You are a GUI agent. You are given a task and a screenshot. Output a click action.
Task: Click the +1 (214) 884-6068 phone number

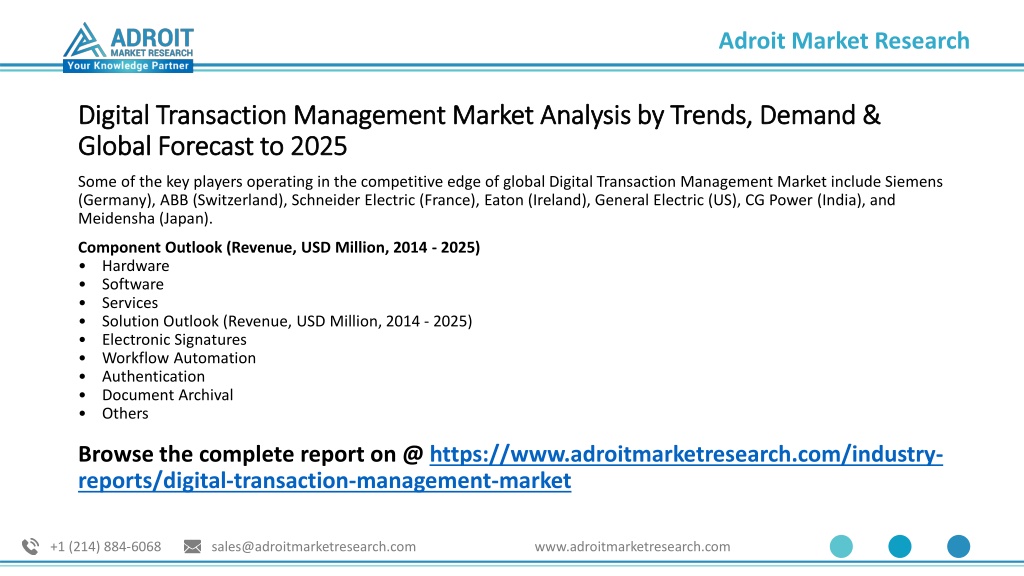pos(105,547)
